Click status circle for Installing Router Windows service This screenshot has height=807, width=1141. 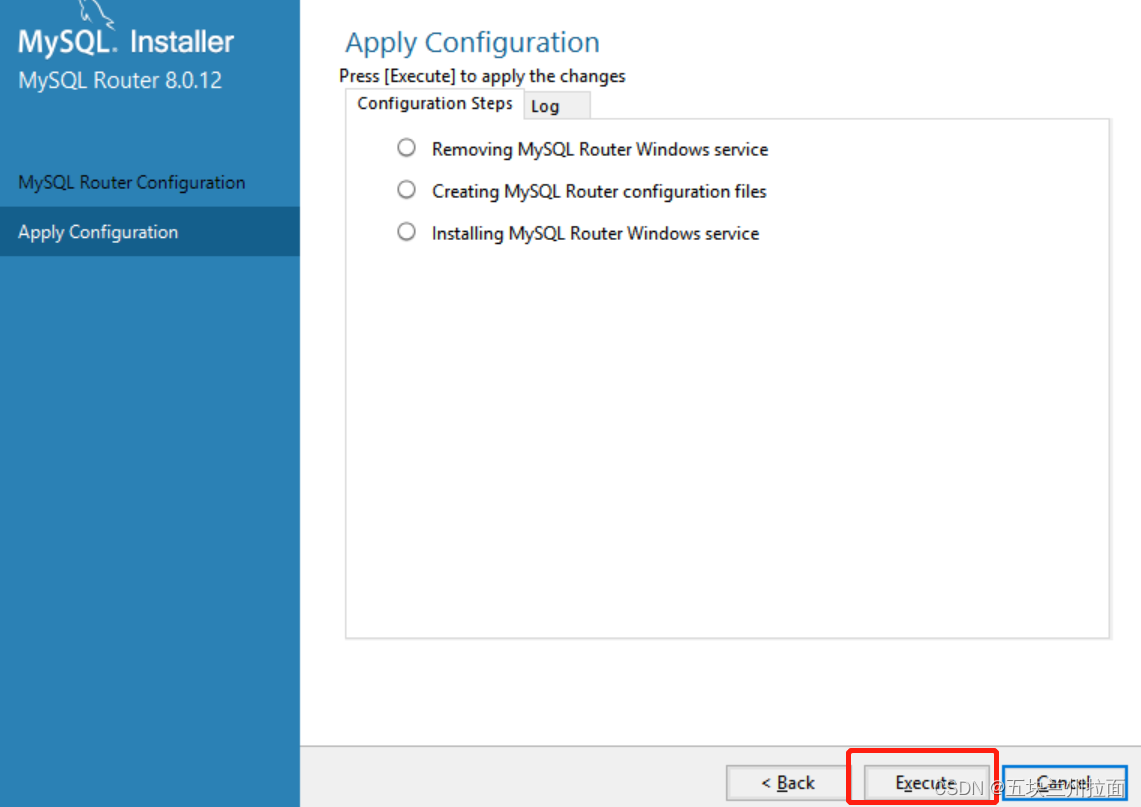[406, 232]
